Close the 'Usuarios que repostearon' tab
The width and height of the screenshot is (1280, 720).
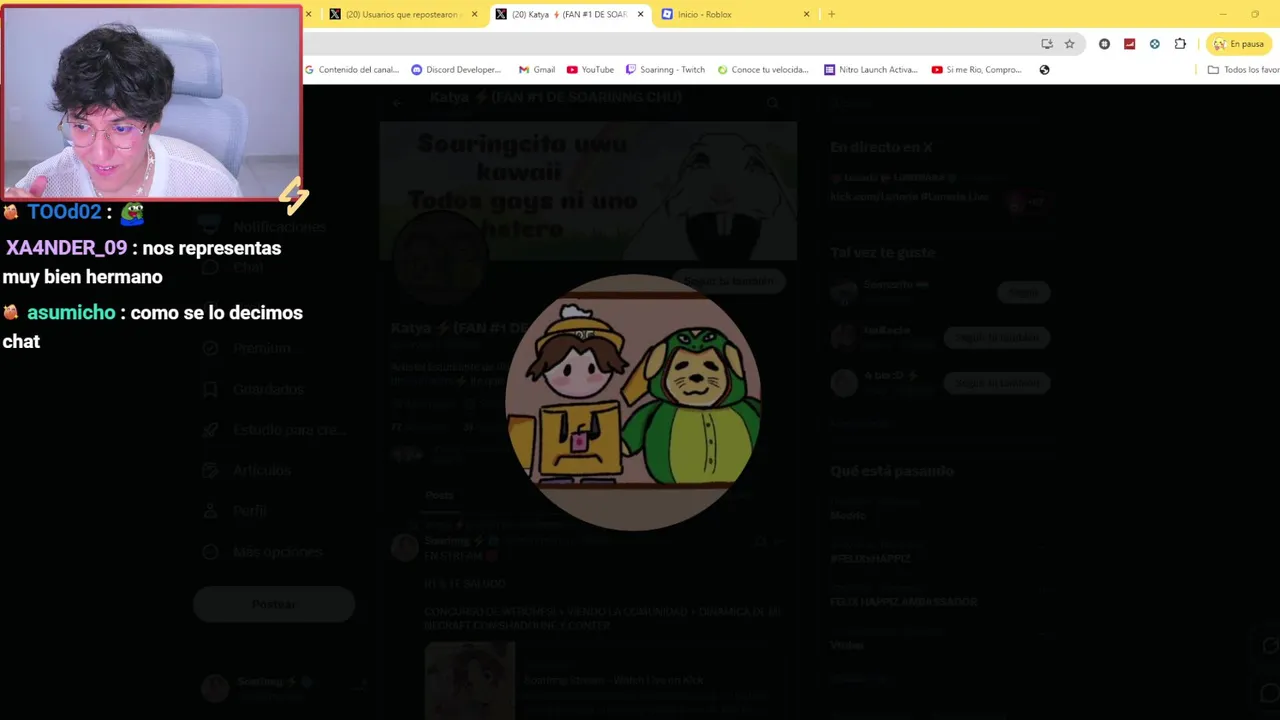[474, 14]
